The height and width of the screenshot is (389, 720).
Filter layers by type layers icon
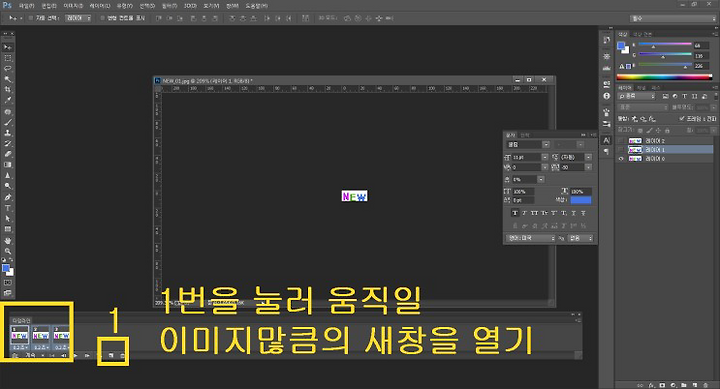684,96
